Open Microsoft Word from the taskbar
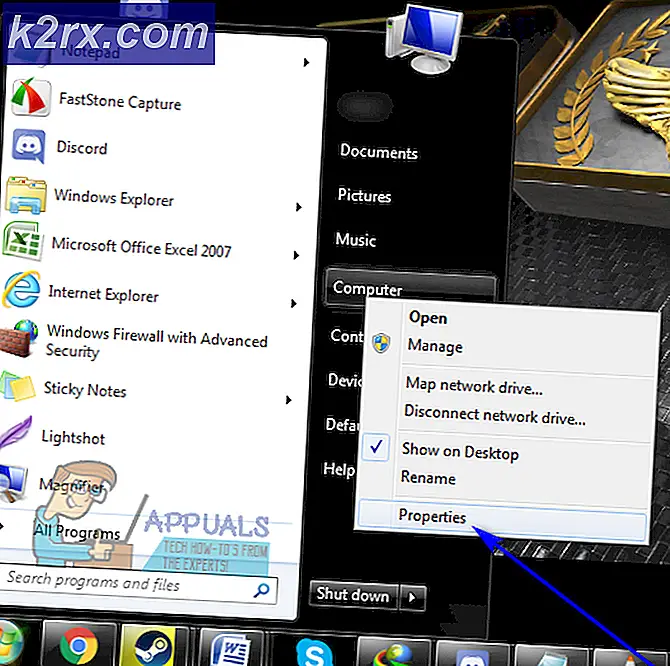The width and height of the screenshot is (670, 666). pos(231,648)
